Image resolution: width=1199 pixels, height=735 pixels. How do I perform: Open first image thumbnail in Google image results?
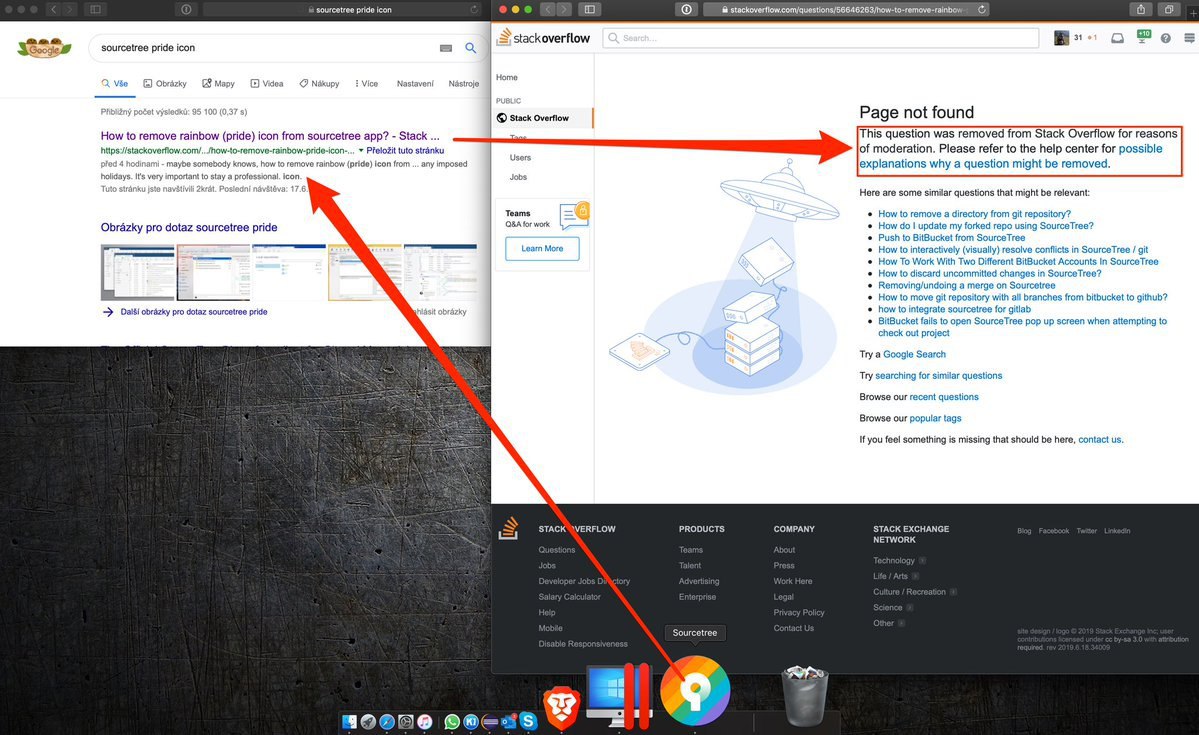(x=138, y=272)
